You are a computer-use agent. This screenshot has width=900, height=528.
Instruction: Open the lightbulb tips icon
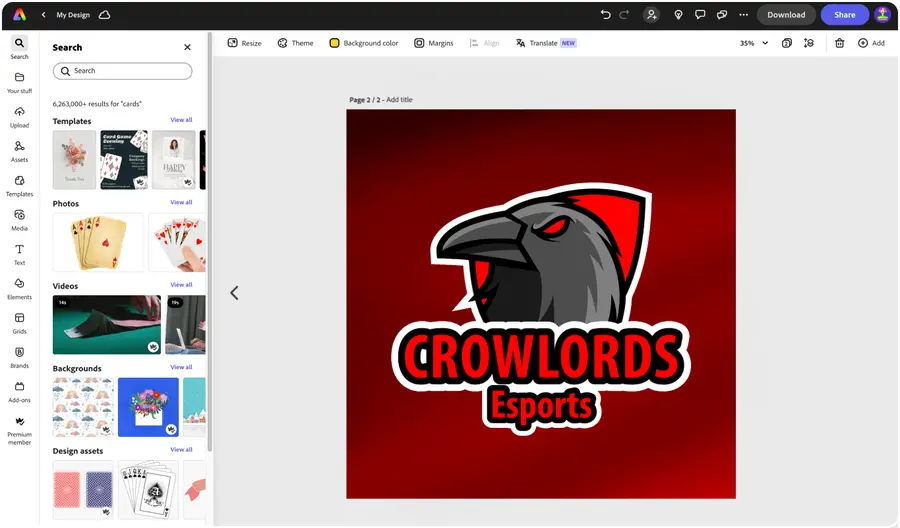(678, 15)
